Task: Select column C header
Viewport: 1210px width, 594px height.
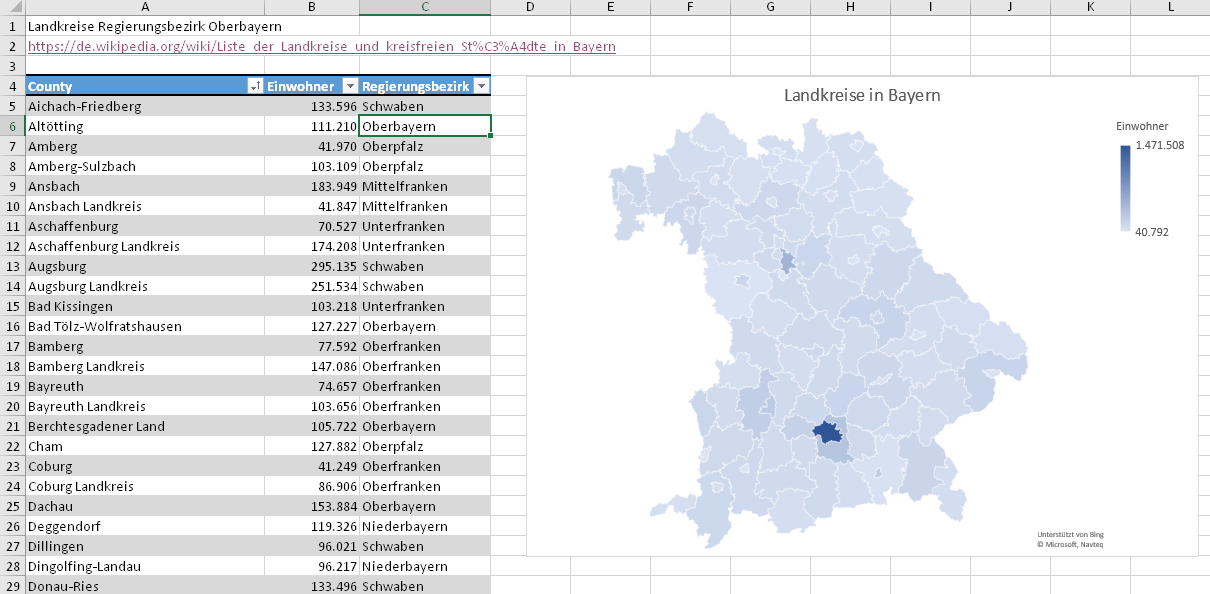Action: (x=425, y=8)
